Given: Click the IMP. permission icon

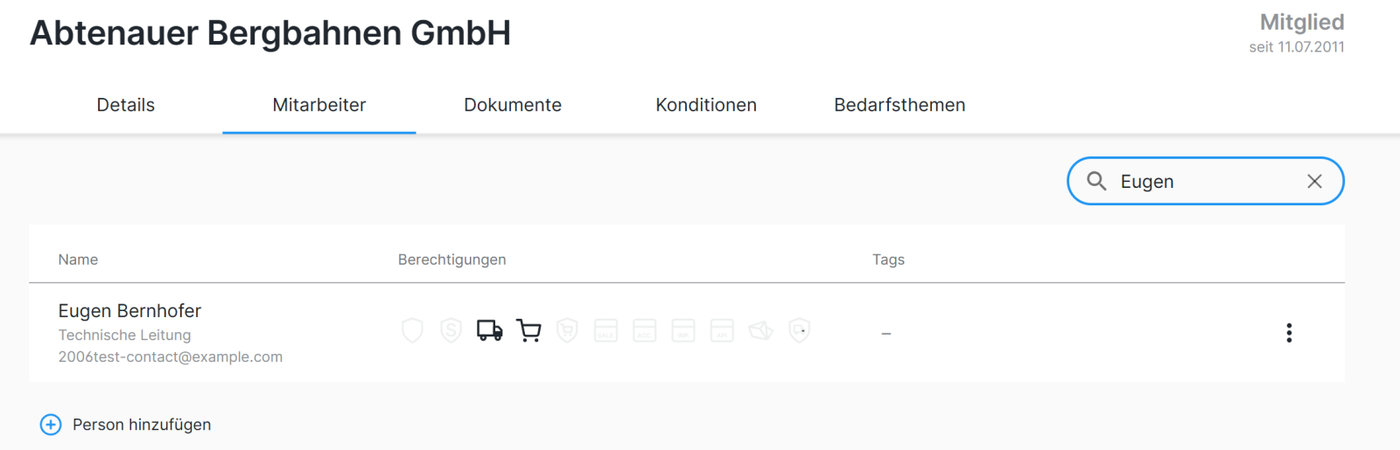Looking at the screenshot, I should 683,330.
